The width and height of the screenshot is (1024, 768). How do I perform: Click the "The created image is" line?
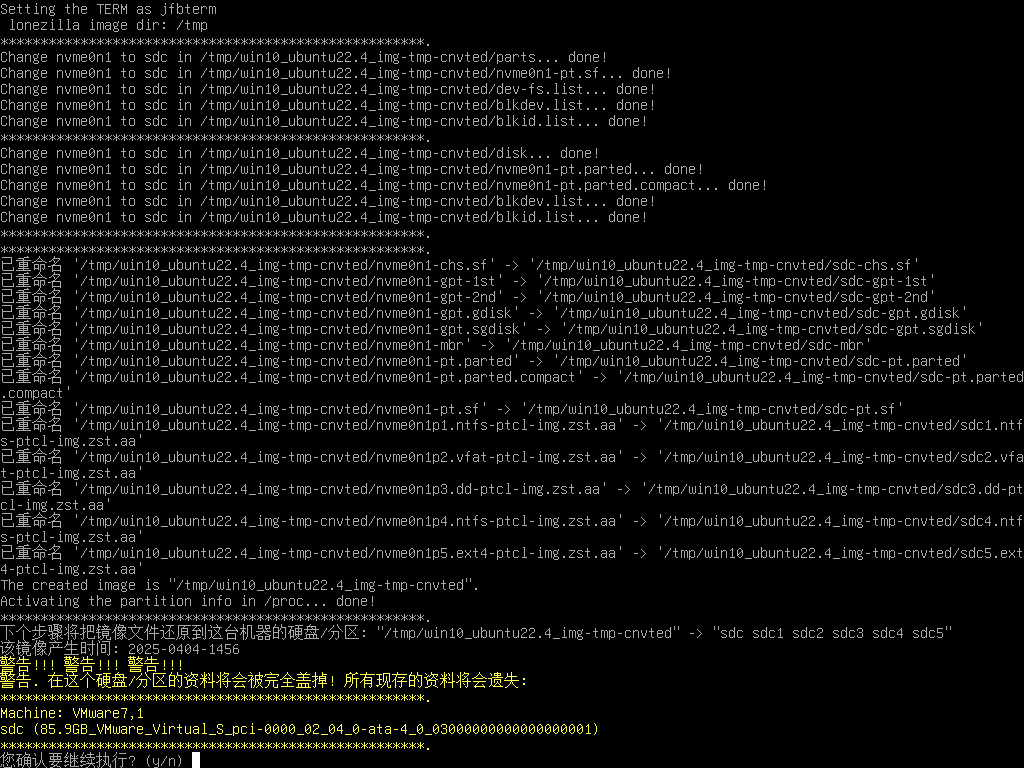click(x=240, y=585)
